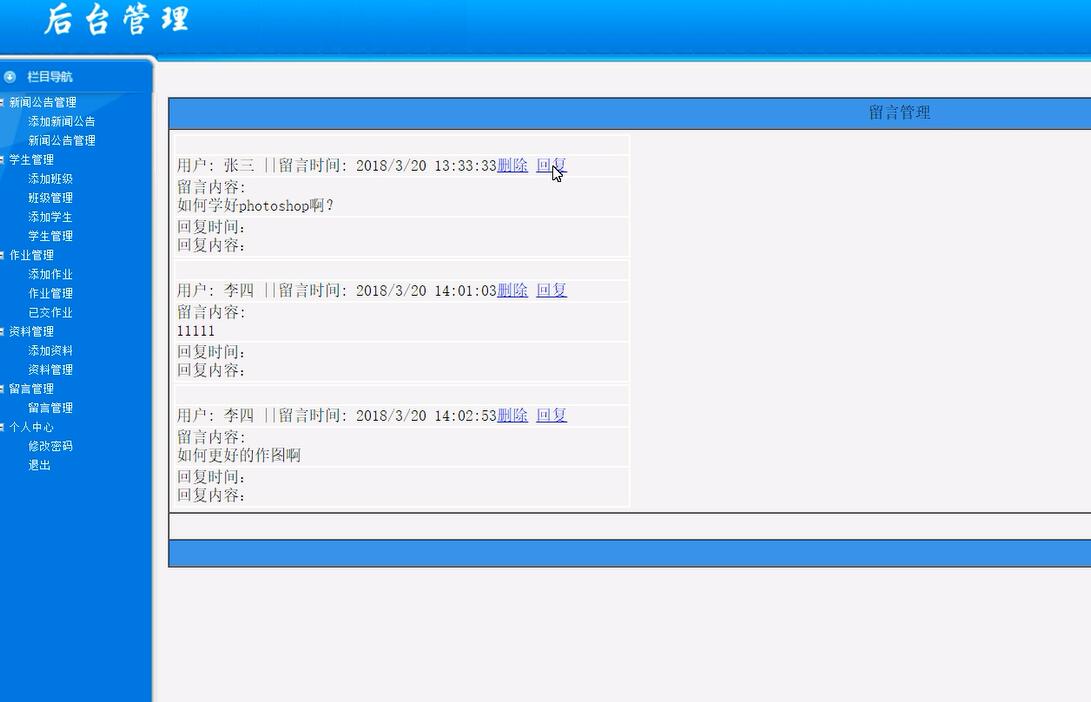Collapse the 新闻公告管理 section header

coord(42,102)
